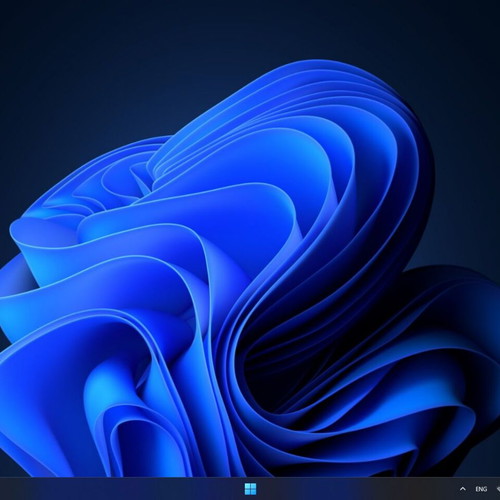Show hidden system tray icons
This screenshot has width=500, height=500.
pos(462,489)
